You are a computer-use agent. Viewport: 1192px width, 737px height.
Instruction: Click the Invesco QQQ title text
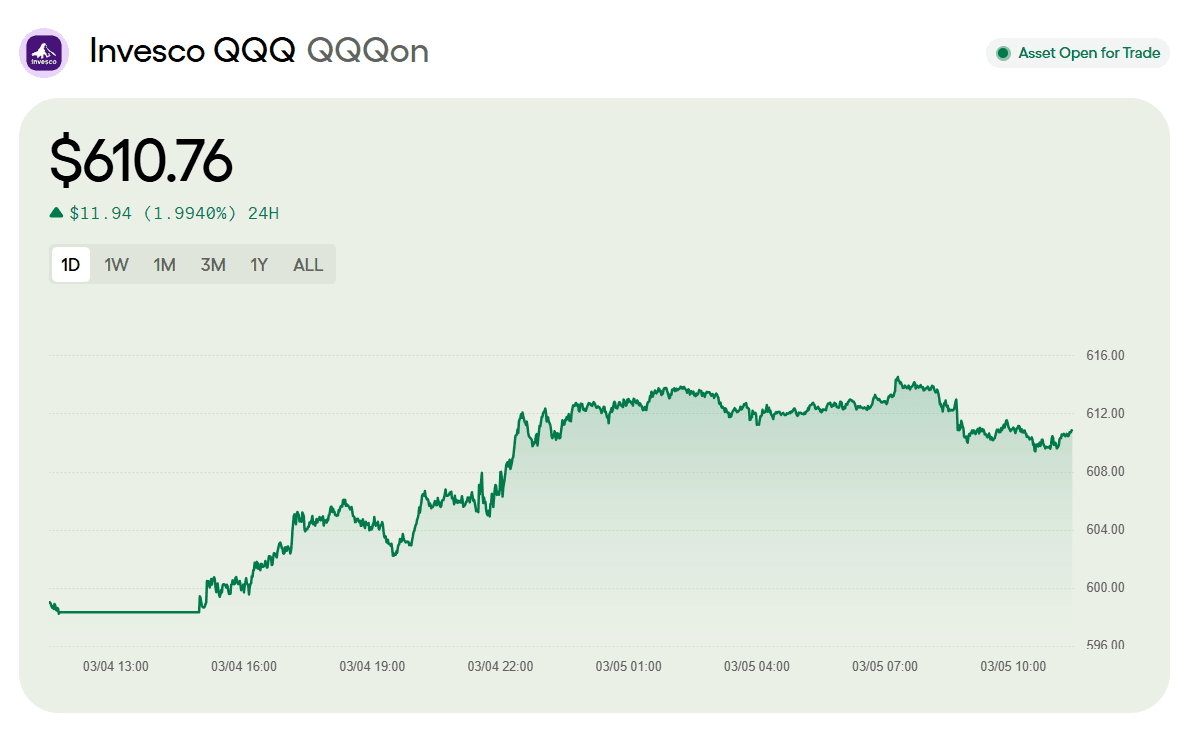tap(193, 50)
